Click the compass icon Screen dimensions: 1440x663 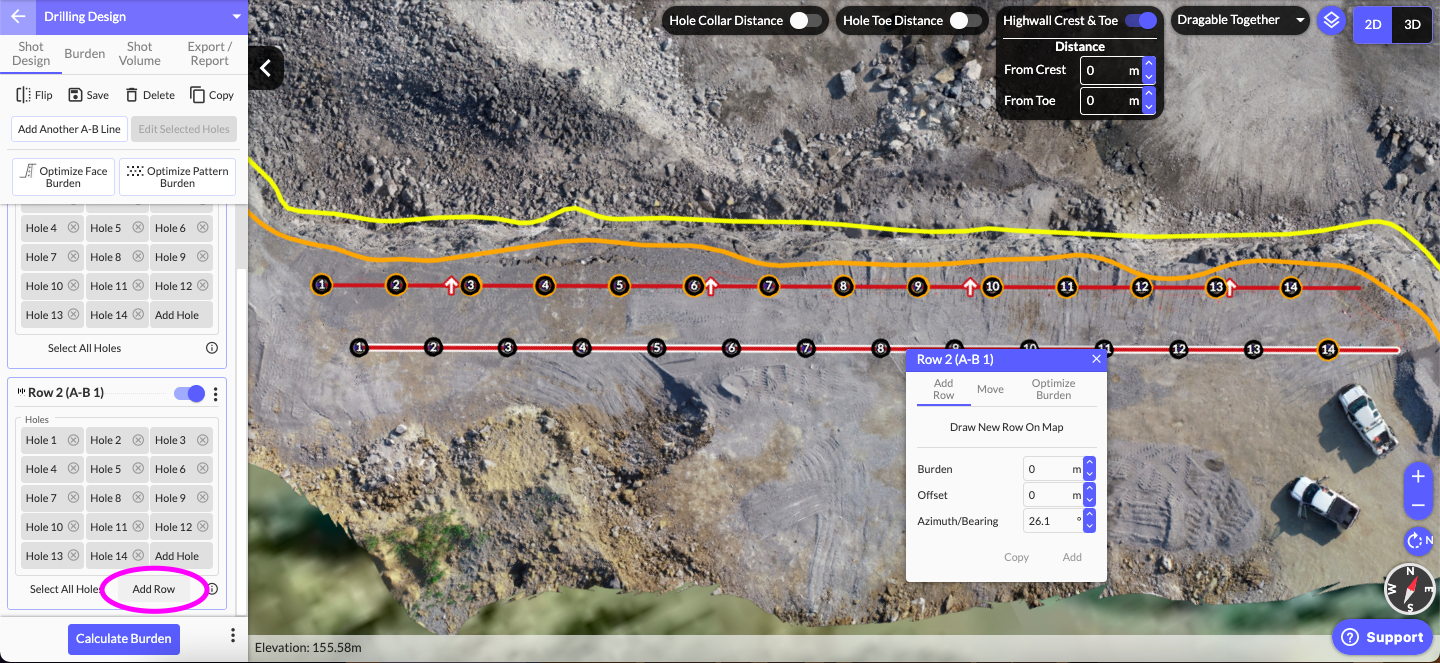[x=1410, y=589]
